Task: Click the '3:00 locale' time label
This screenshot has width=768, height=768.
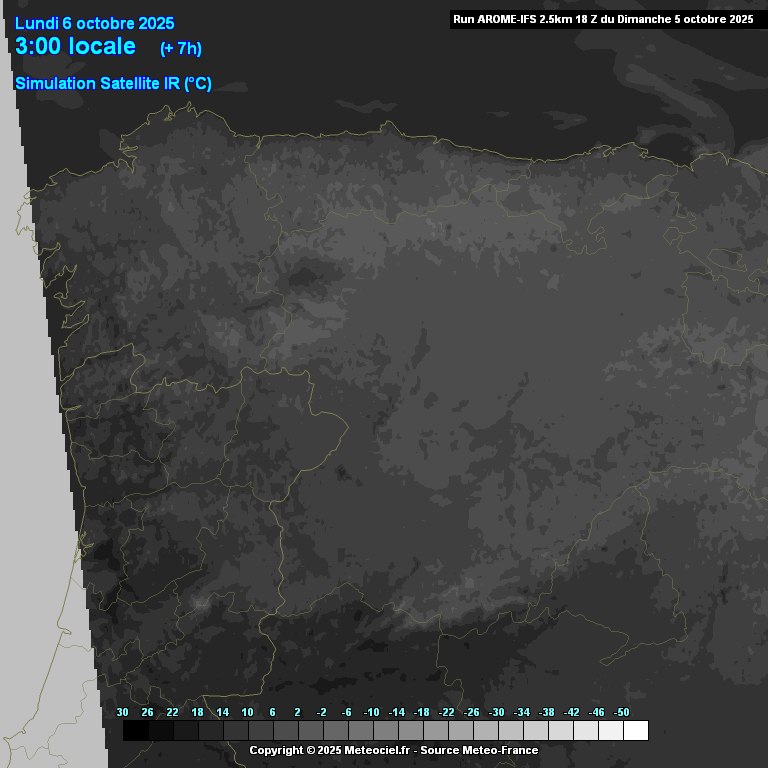Action: point(76,46)
